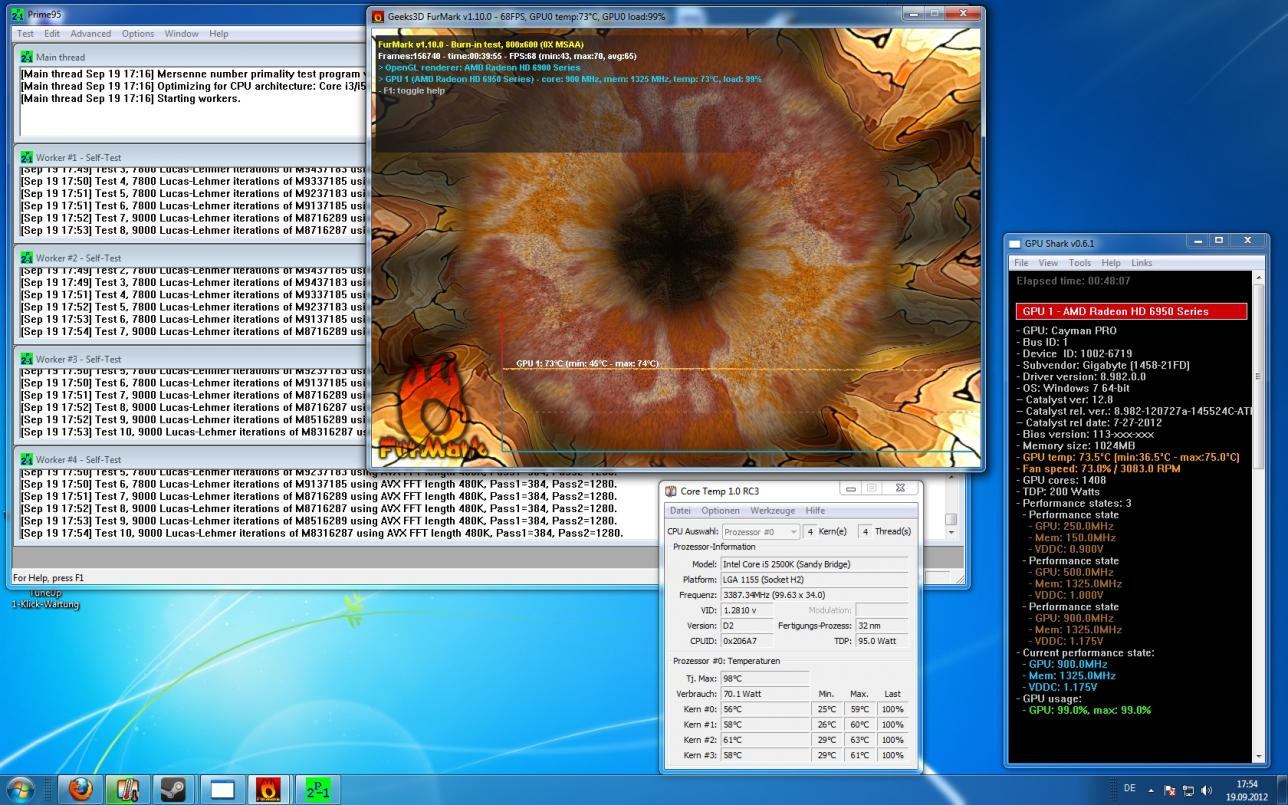Open Steam from the taskbar
This screenshot has height=805, width=1288.
click(174, 790)
